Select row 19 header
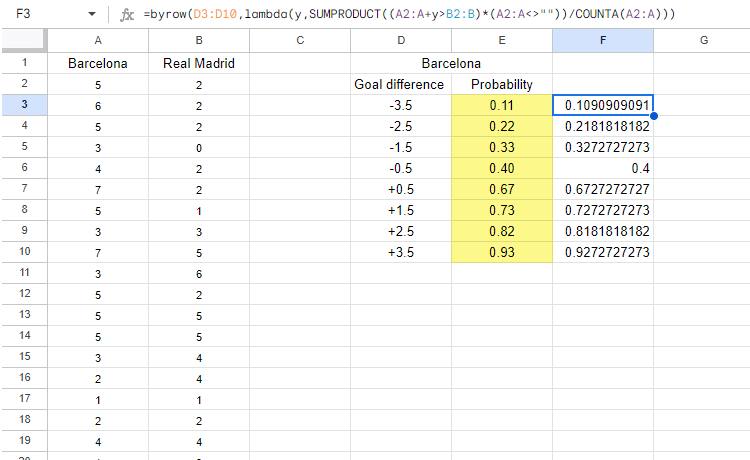This screenshot has width=750, height=460. pos(24,441)
